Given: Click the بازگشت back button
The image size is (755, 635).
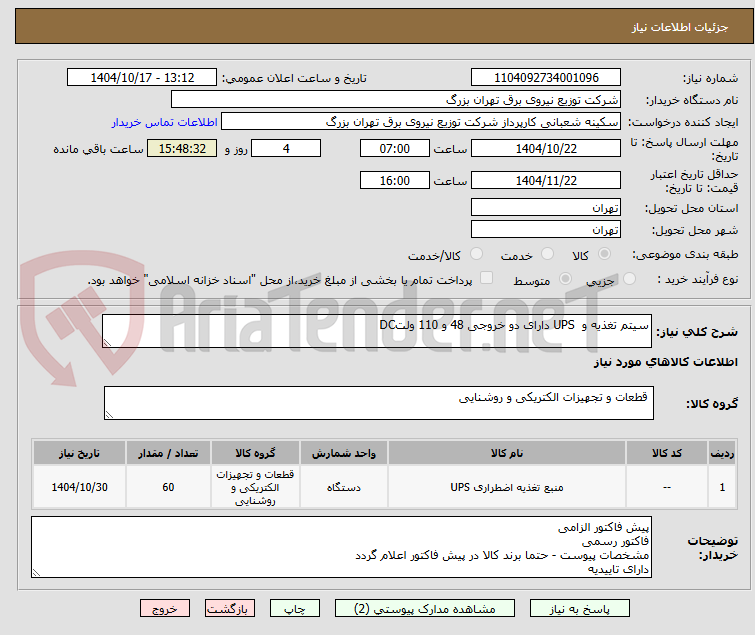Looking at the screenshot, I should (229, 609).
